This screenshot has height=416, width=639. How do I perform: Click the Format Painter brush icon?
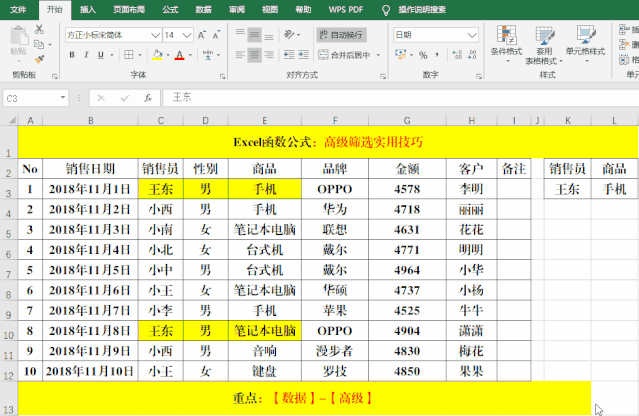tap(39, 59)
